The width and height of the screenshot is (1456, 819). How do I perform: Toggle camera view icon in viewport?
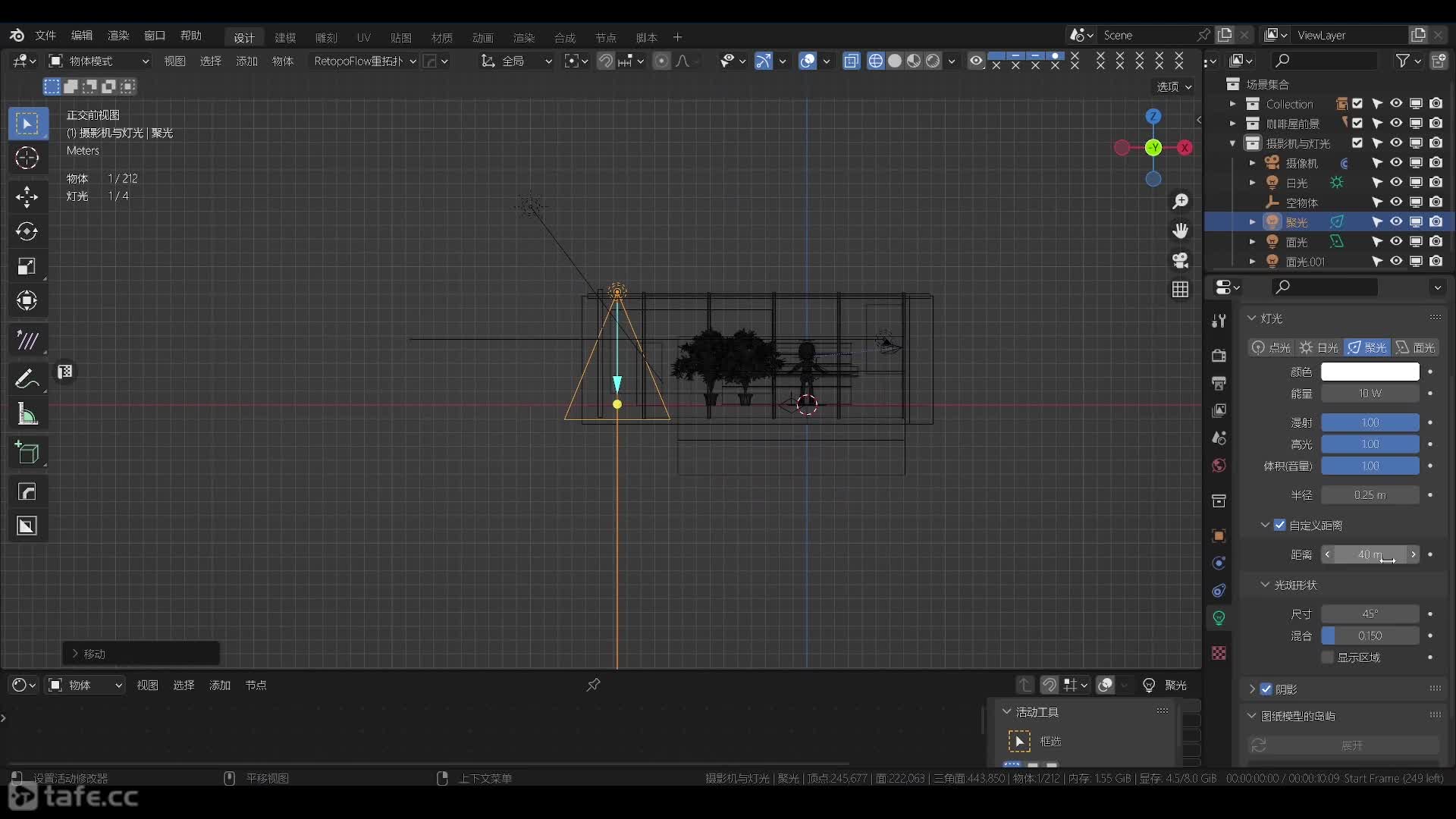click(x=1180, y=260)
